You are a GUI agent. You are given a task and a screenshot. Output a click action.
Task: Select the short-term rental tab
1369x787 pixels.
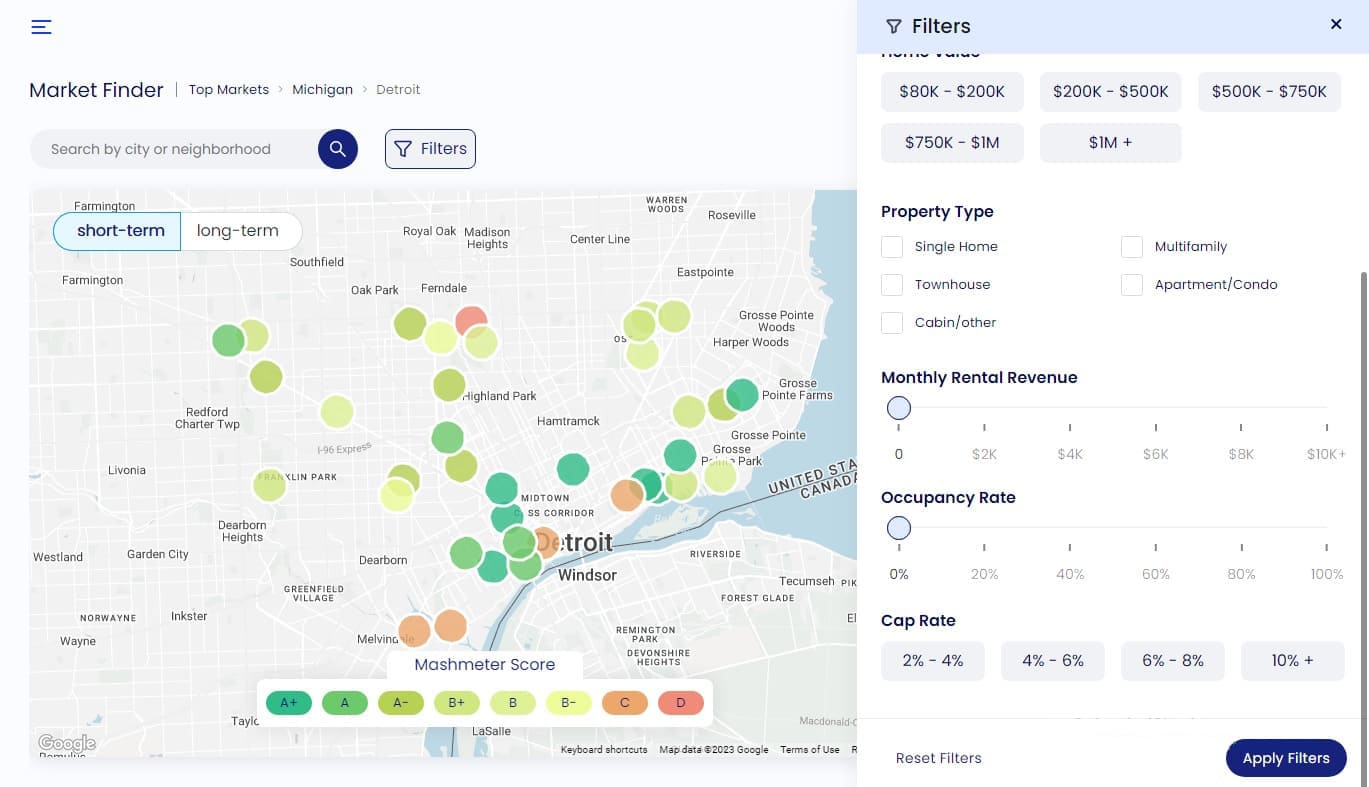tap(120, 231)
